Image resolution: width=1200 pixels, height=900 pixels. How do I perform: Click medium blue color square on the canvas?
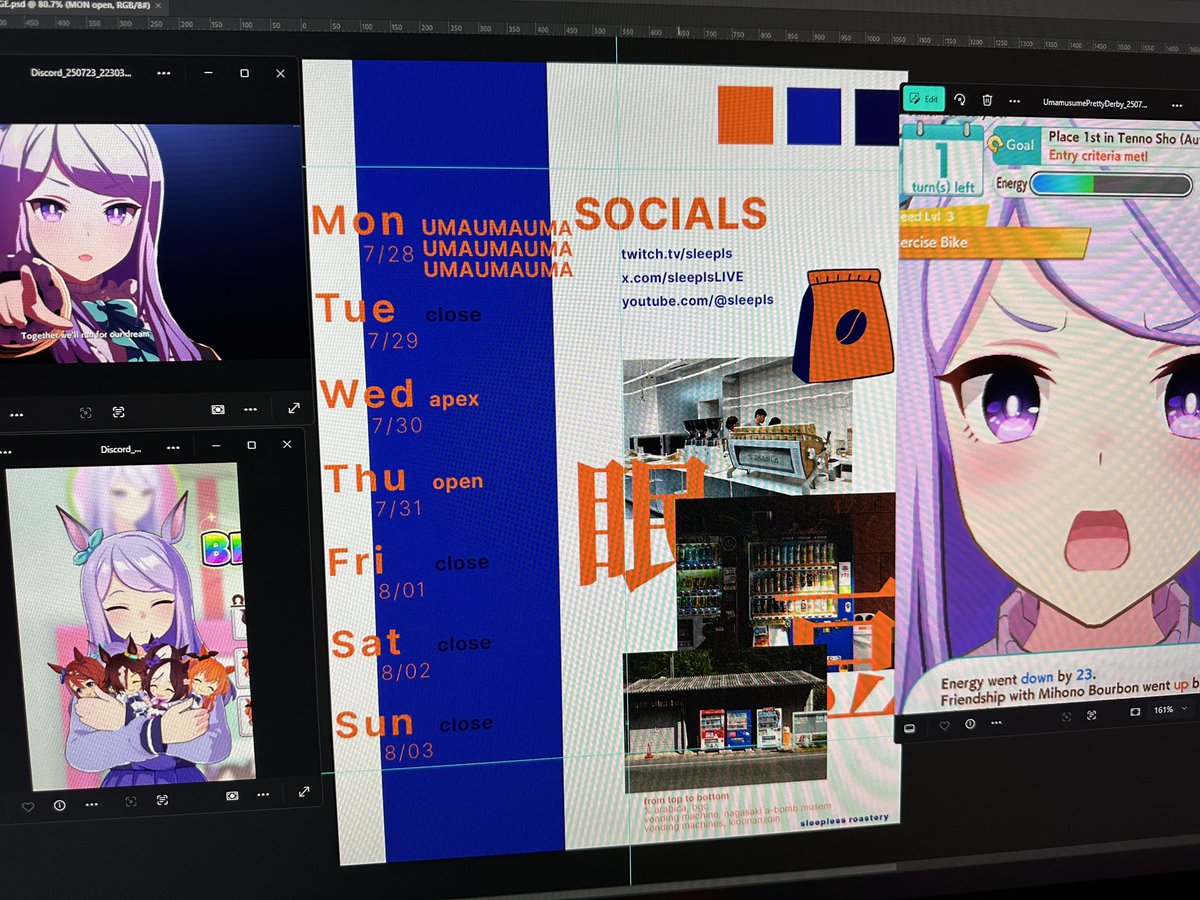(813, 116)
